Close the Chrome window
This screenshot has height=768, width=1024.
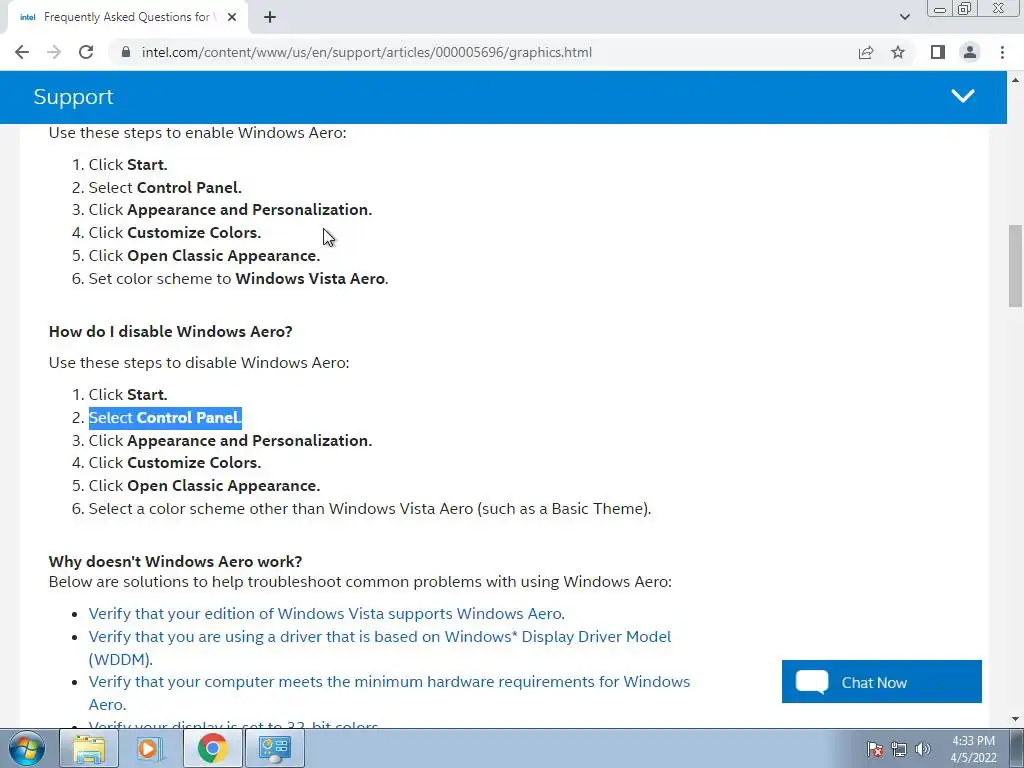(x=999, y=9)
